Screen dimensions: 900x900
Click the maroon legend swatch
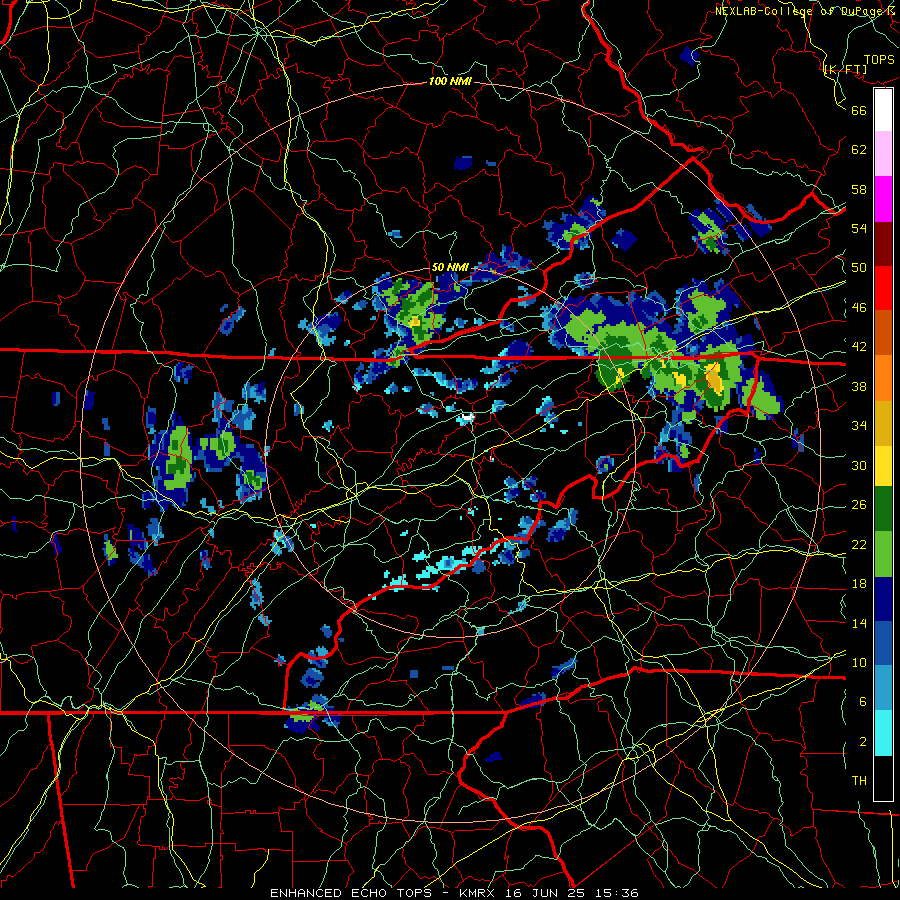pyautogui.click(x=883, y=244)
